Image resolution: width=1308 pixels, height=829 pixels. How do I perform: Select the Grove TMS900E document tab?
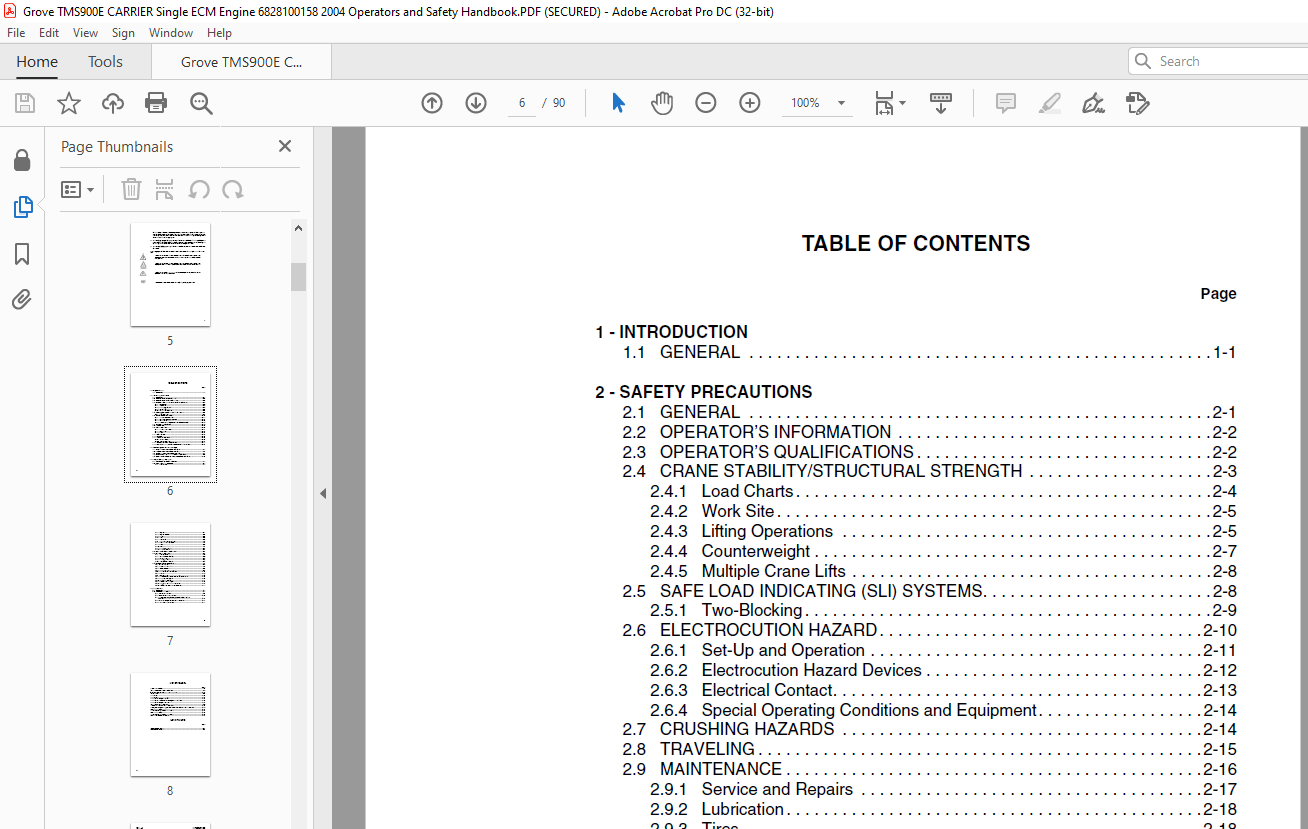pos(241,62)
